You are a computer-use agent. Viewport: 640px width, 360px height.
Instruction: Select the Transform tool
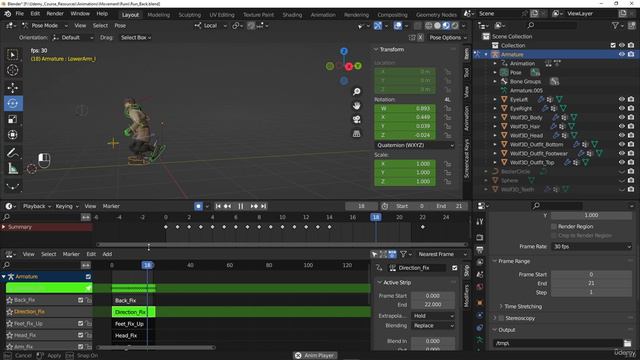(13, 135)
